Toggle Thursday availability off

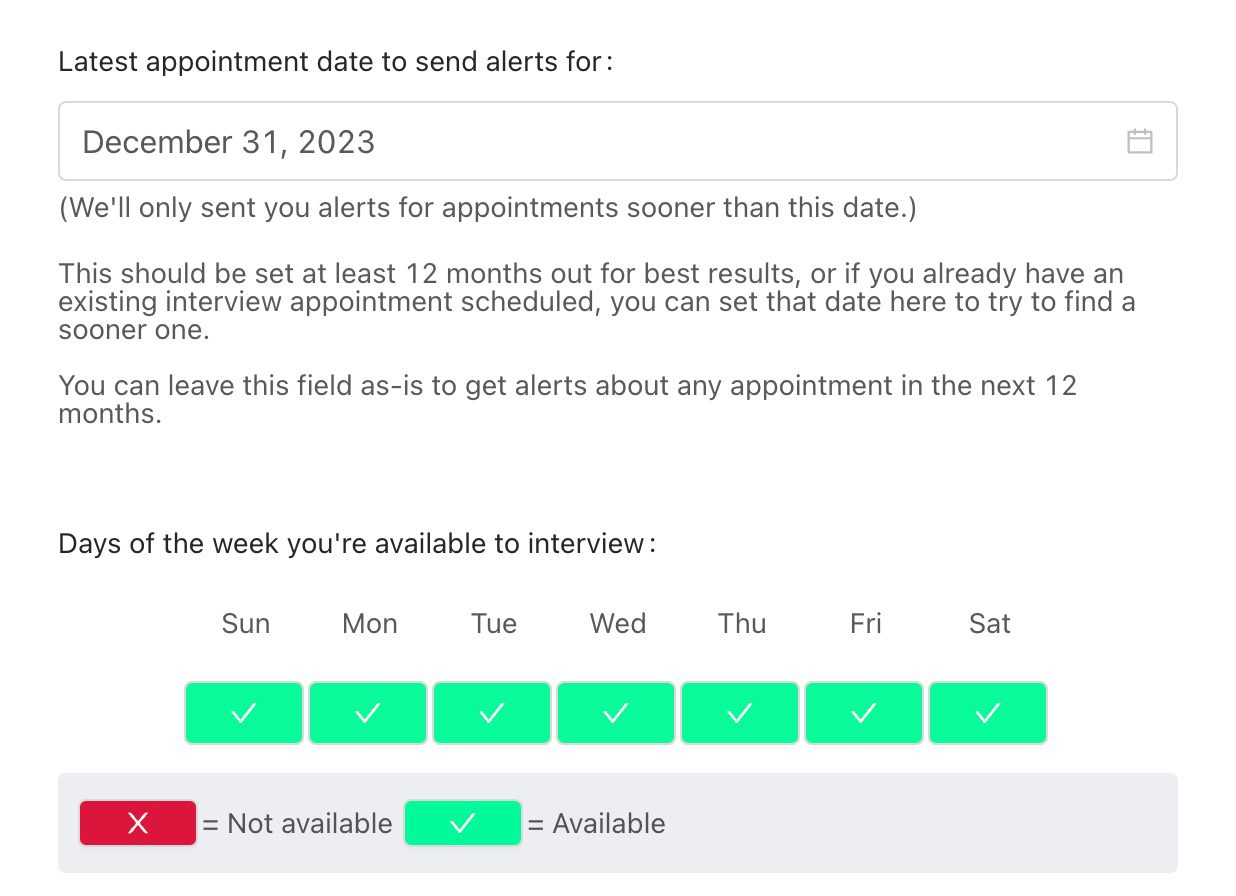[740, 712]
